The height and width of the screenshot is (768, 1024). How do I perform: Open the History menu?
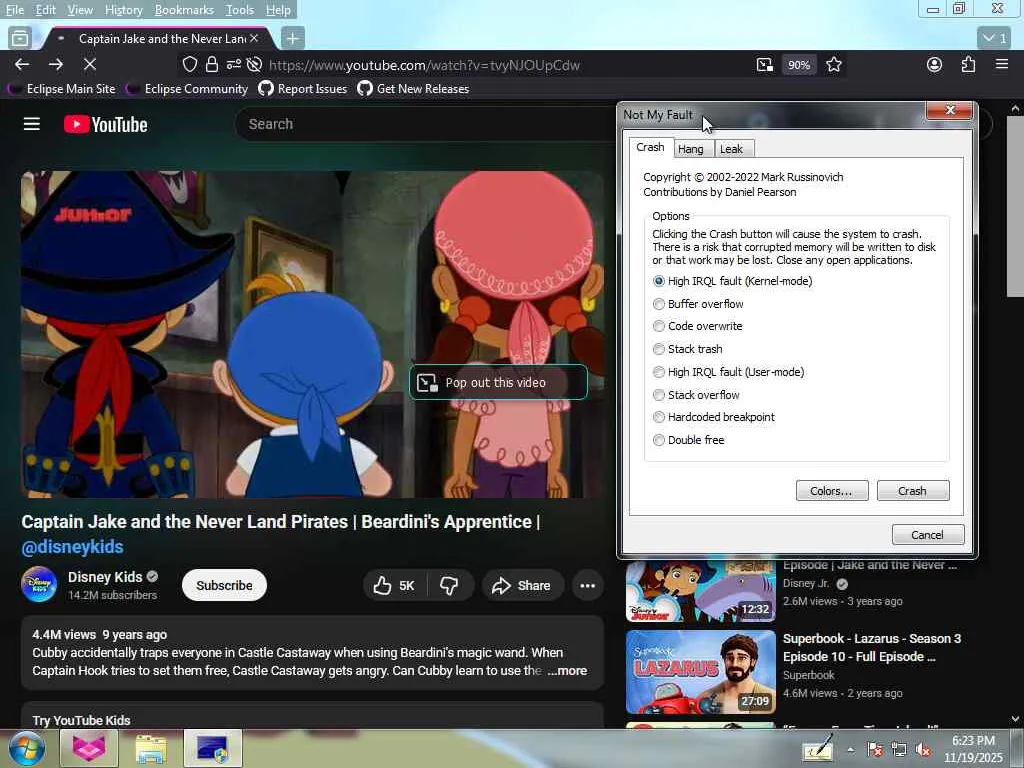123,10
